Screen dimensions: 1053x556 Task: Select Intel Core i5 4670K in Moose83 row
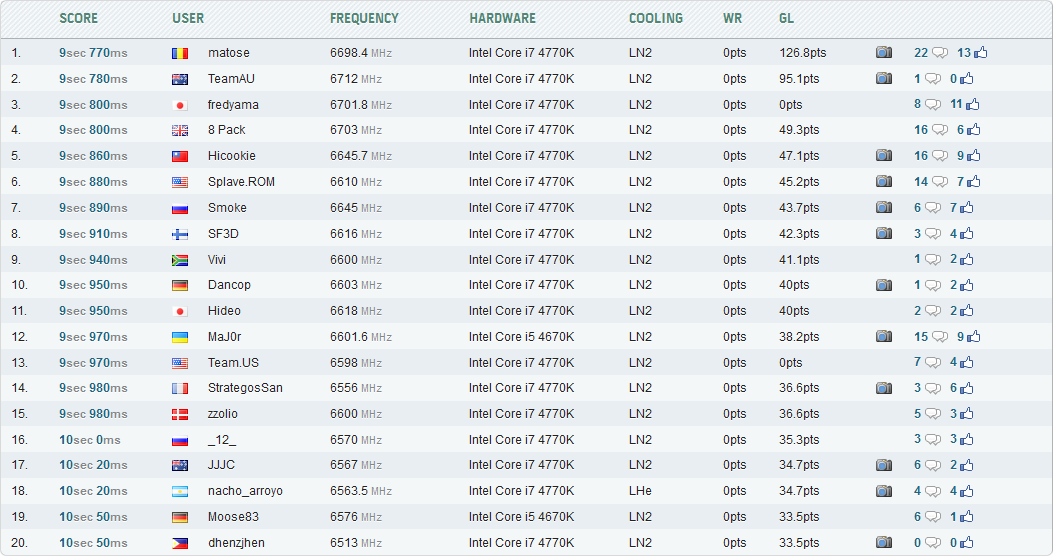pyautogui.click(x=521, y=516)
